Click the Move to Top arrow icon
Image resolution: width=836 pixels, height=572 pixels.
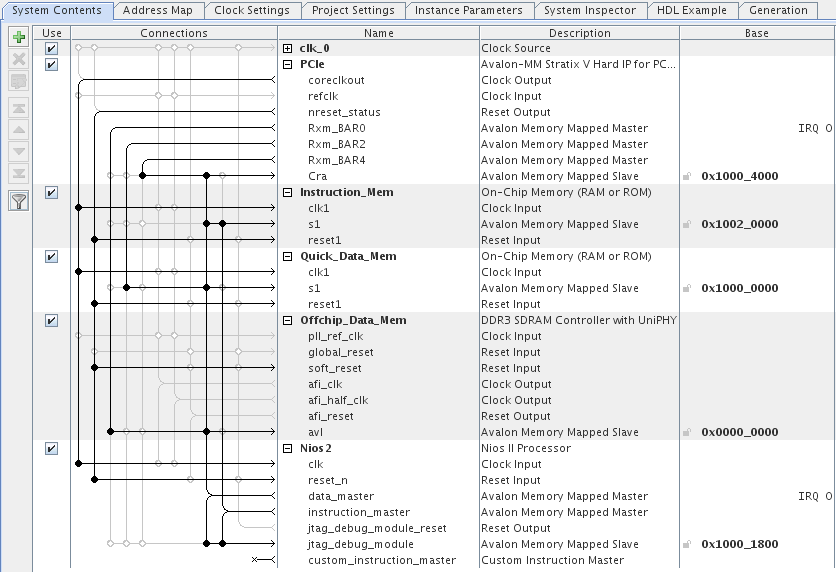coord(18,108)
